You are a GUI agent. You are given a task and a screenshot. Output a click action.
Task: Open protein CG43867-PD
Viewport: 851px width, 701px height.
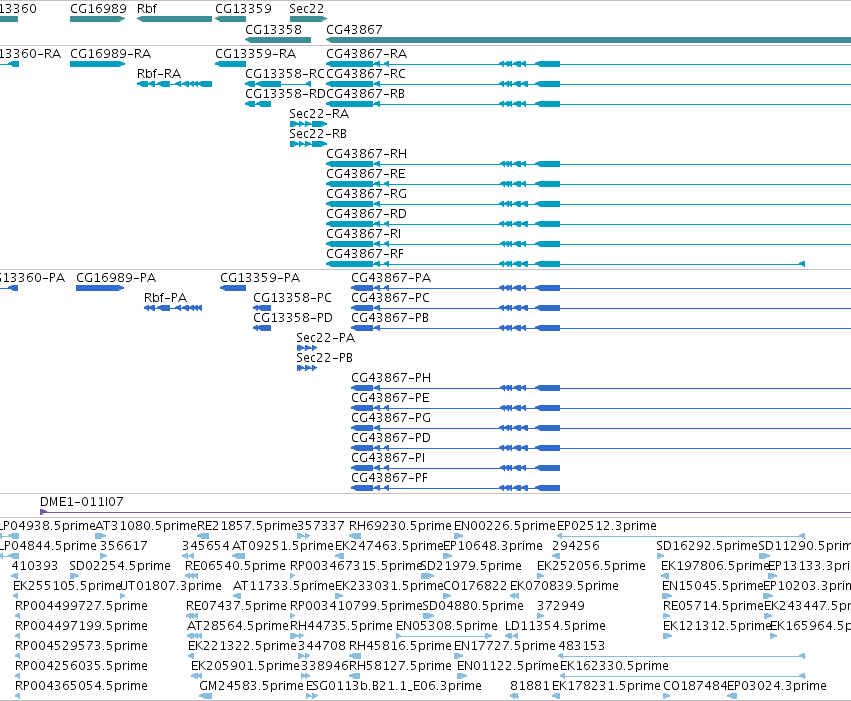[391, 437]
